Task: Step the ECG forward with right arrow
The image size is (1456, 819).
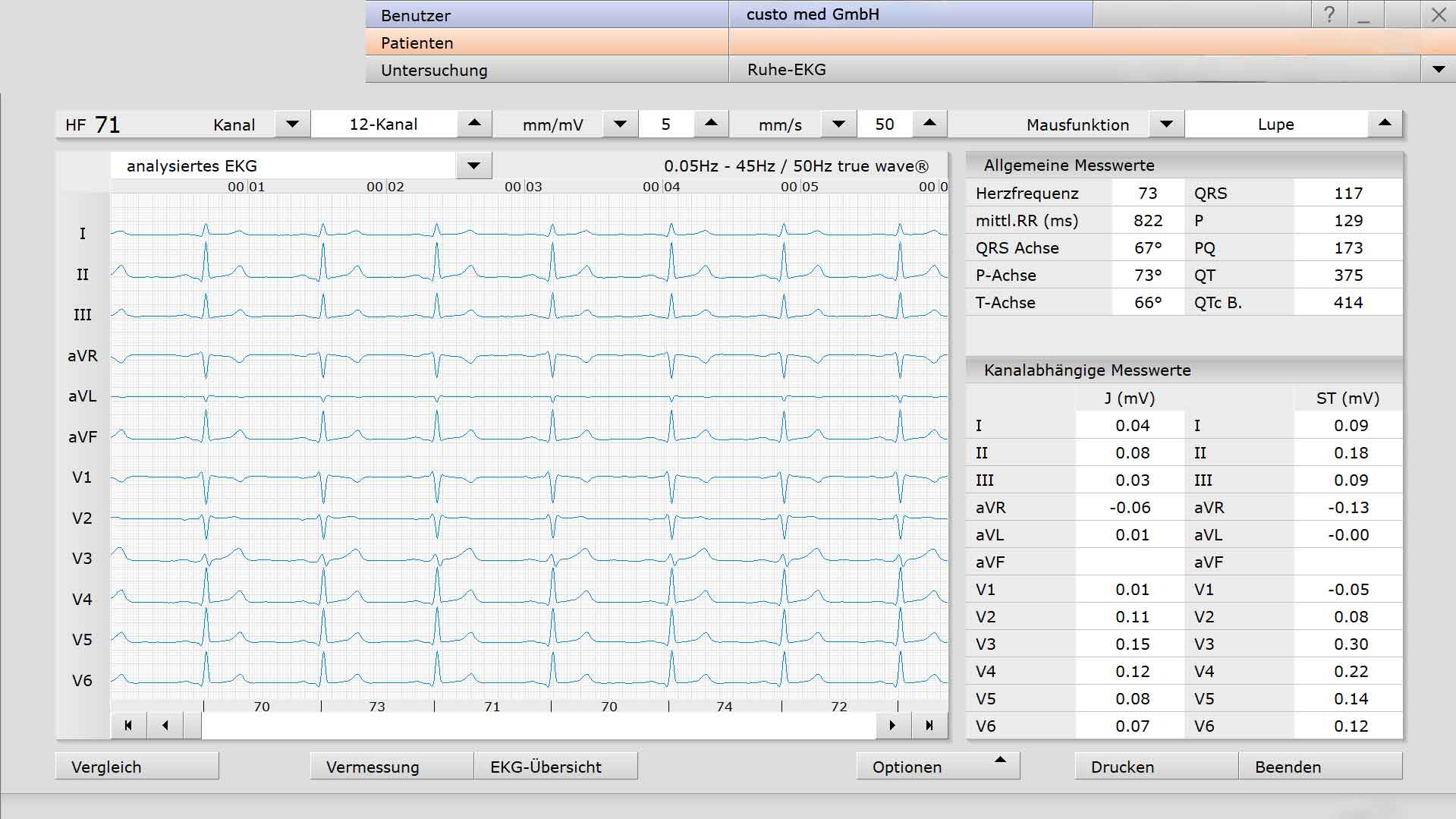Action: pos(892,726)
